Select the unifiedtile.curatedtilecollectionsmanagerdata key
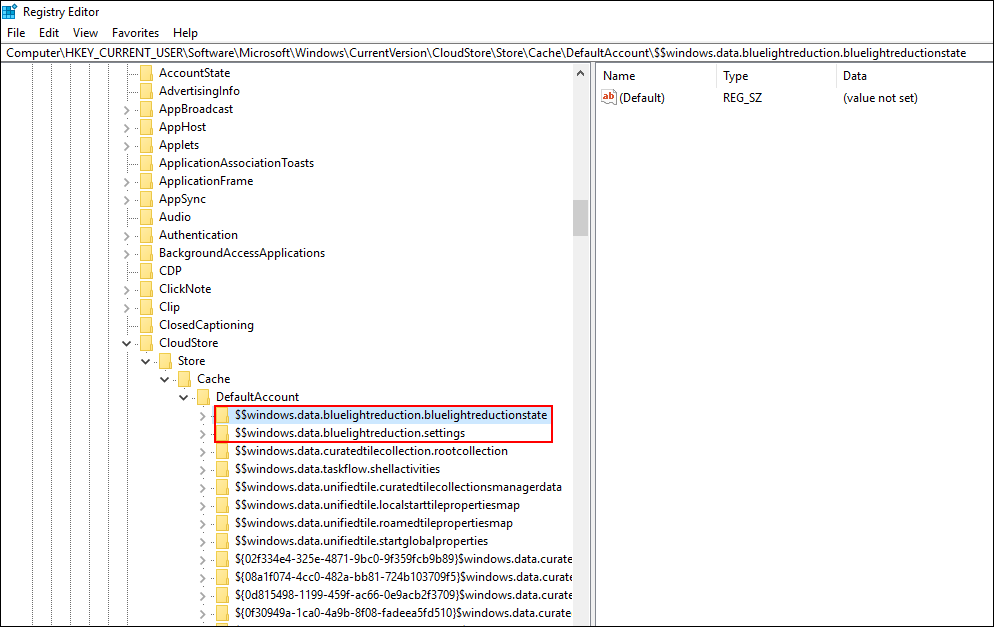The image size is (994, 627). coord(398,487)
